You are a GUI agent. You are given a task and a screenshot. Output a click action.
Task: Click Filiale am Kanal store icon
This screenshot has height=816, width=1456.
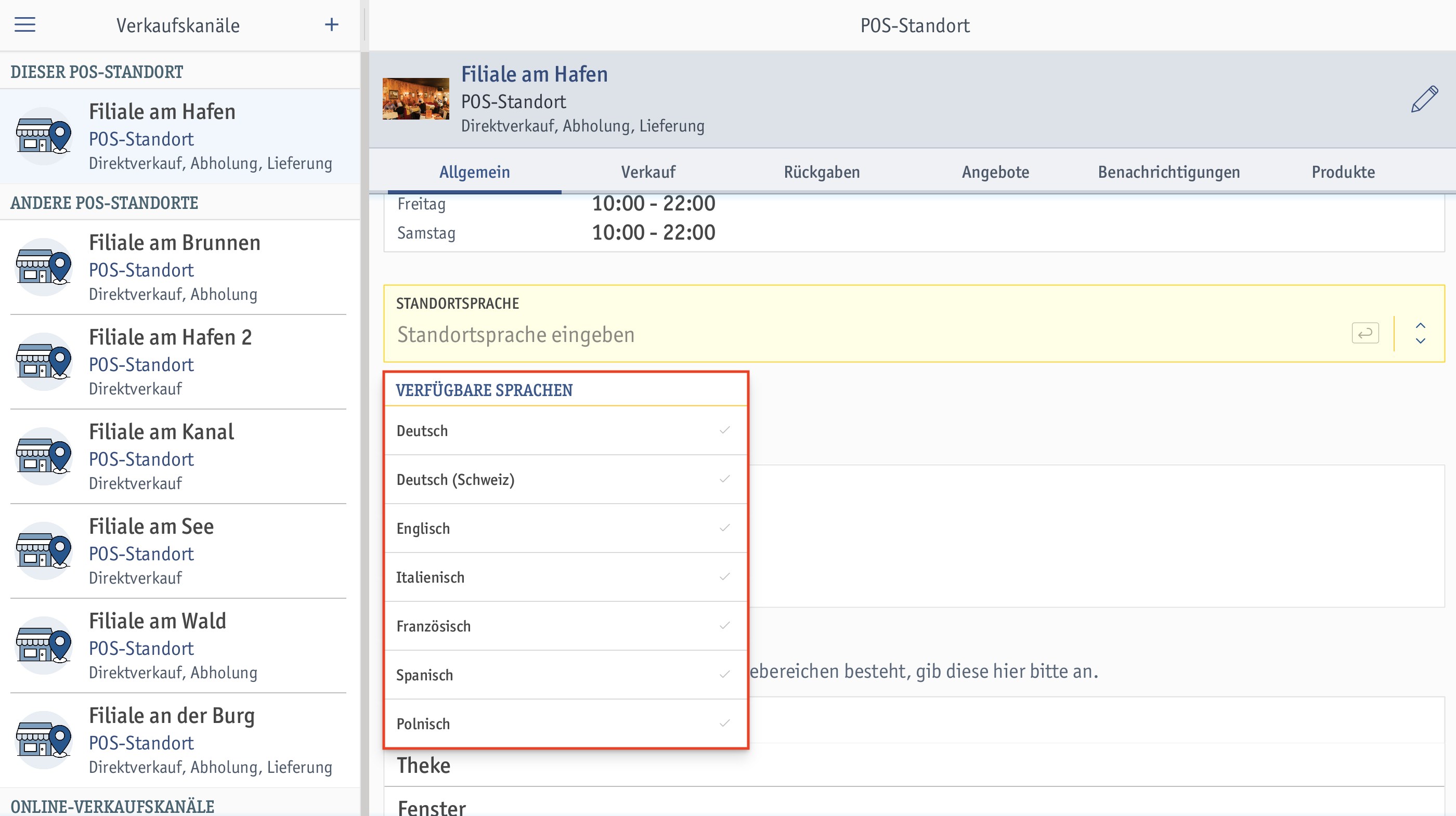click(44, 456)
